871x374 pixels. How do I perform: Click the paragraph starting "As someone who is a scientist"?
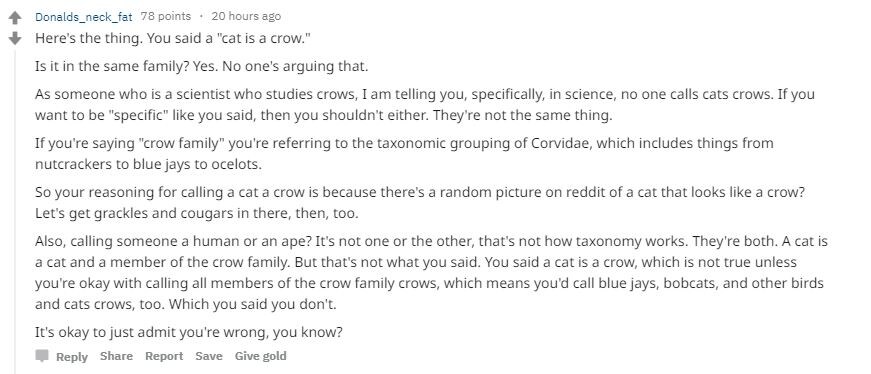click(x=424, y=105)
